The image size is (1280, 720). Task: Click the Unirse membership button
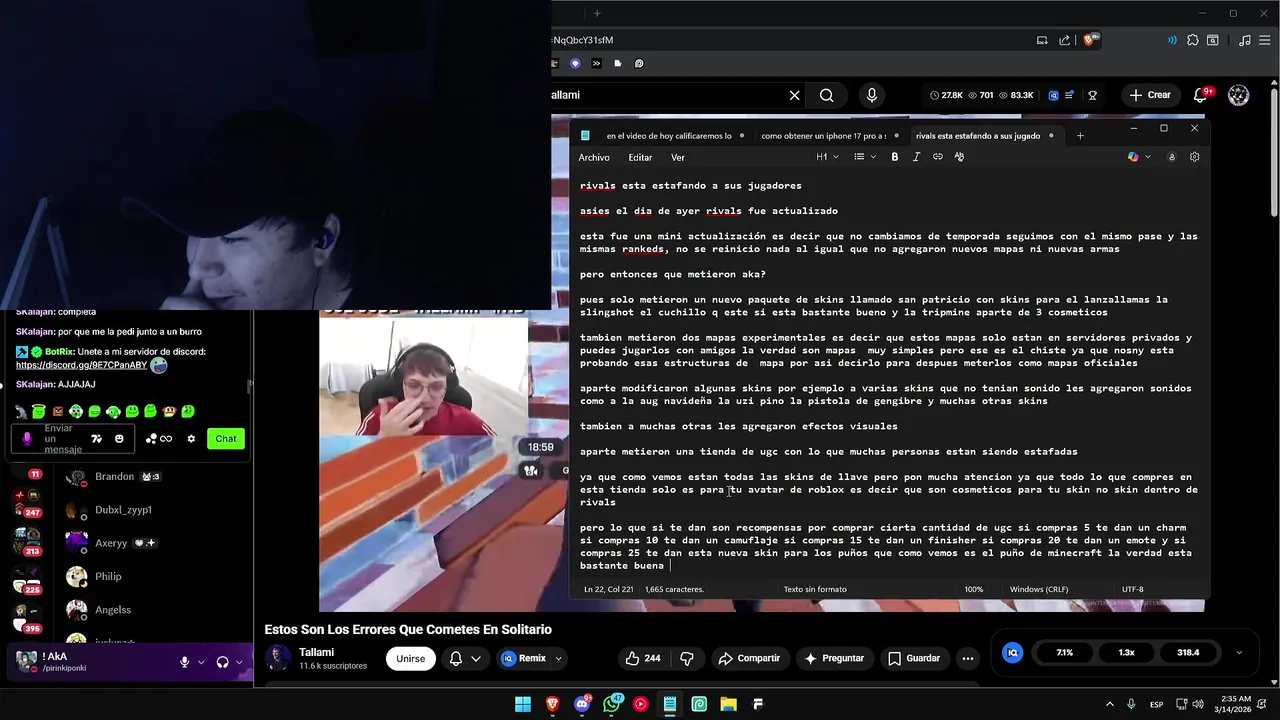pos(410,658)
